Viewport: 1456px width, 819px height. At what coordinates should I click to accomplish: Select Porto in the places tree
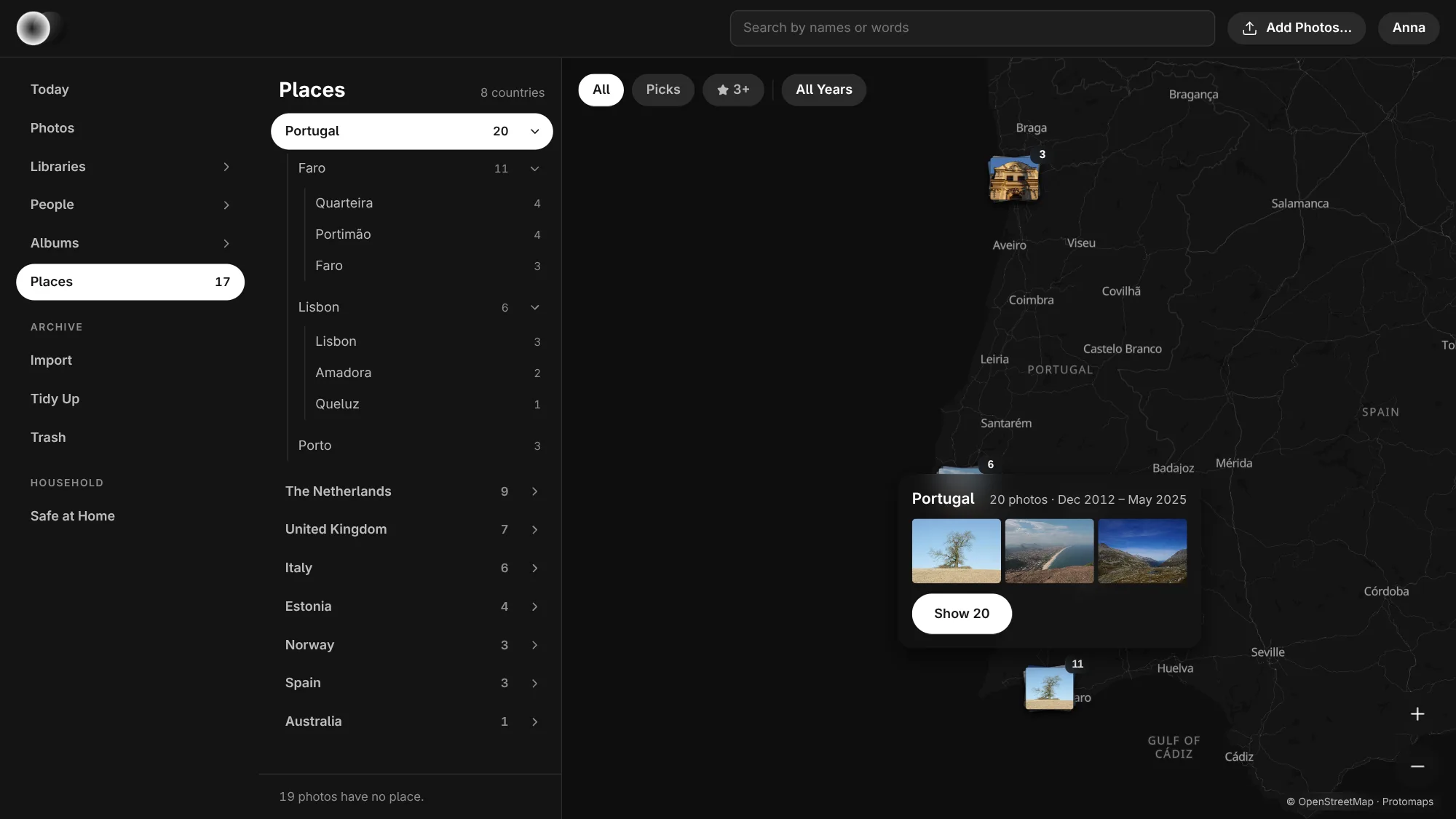tap(419, 446)
